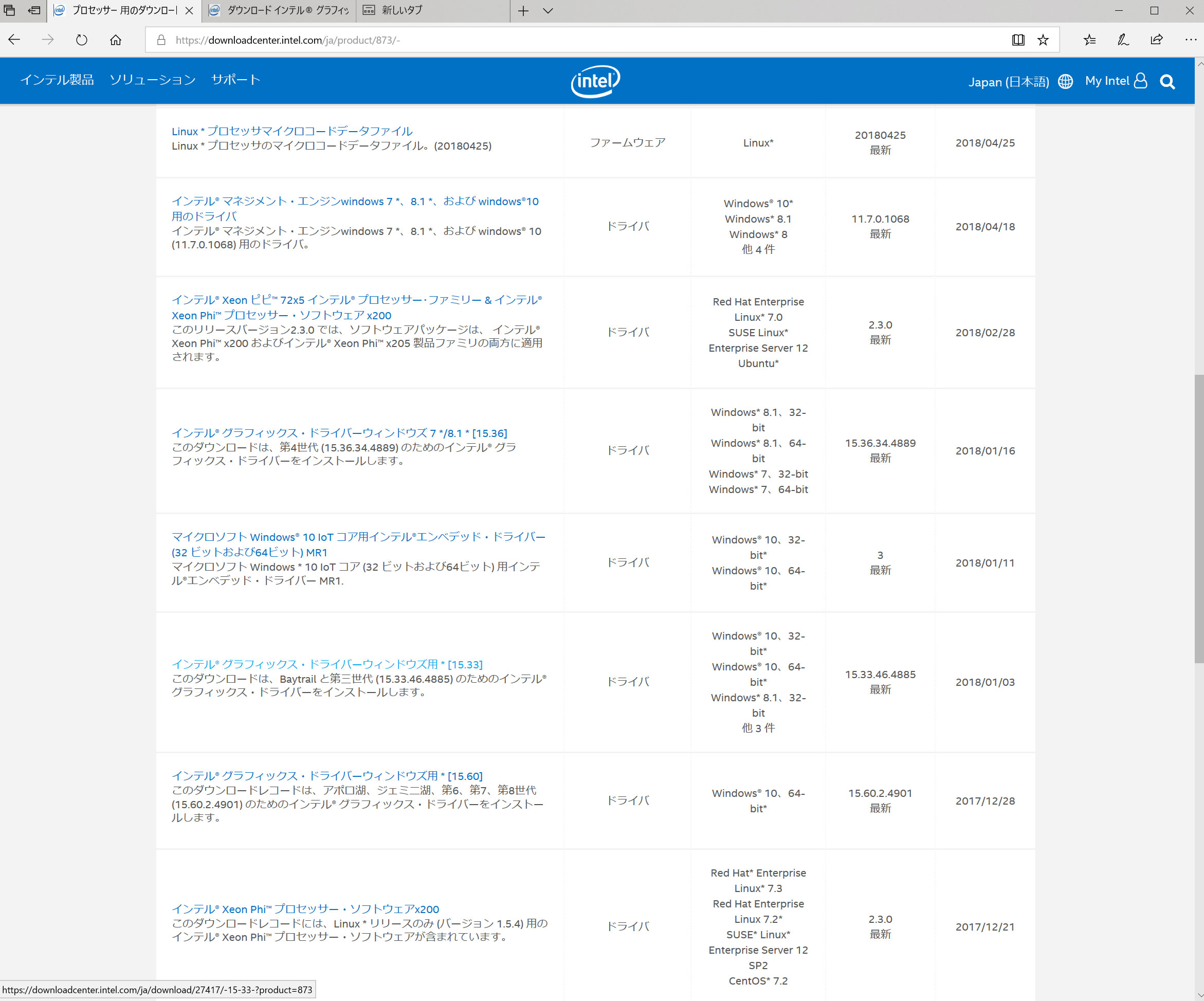The width and height of the screenshot is (1204, 1001).
Task: Open web notes pen icon
Action: coord(1123,40)
